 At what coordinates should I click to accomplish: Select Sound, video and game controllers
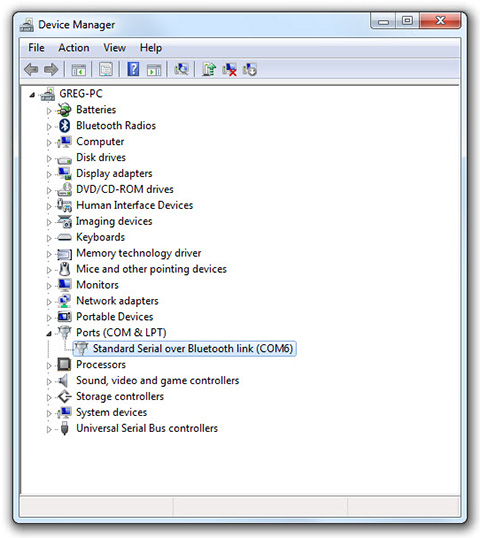point(157,381)
